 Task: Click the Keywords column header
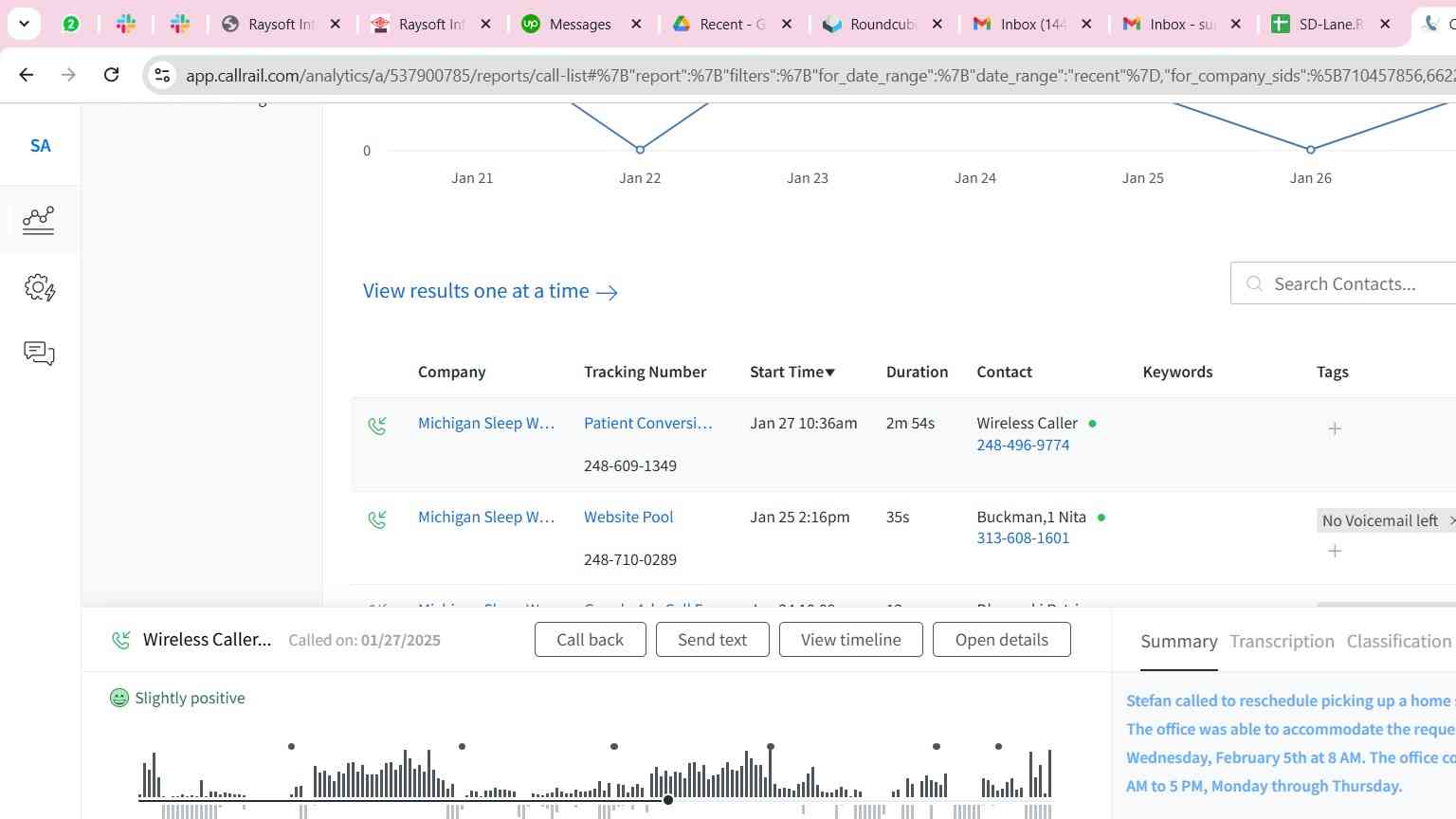coord(1177,372)
